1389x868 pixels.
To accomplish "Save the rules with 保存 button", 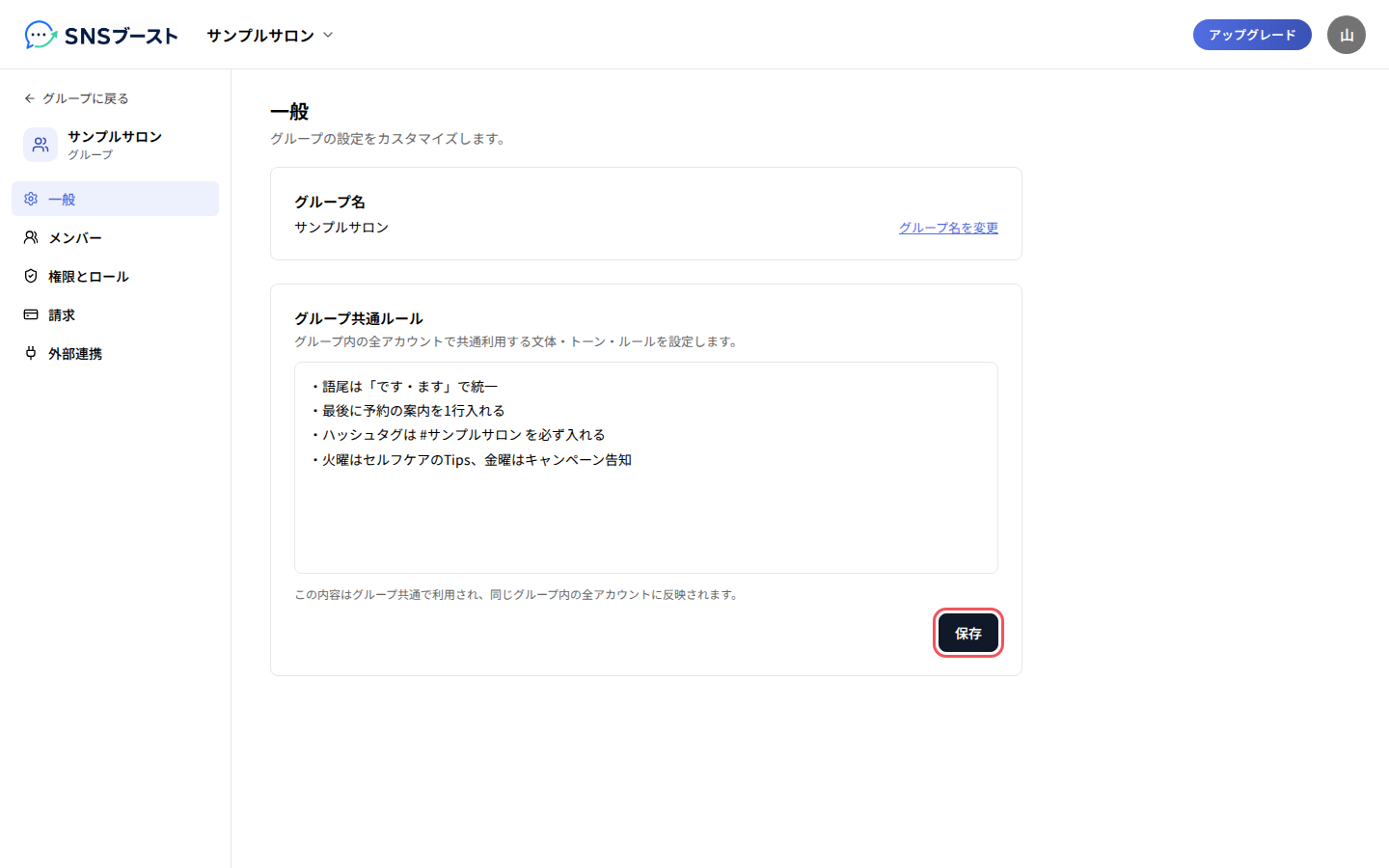I will 968,634.
